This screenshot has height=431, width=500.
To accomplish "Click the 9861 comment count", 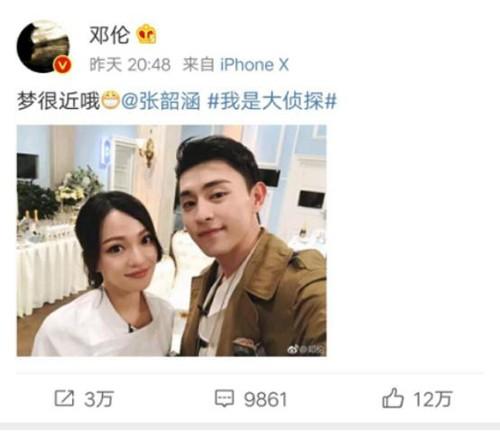I will 265,399.
